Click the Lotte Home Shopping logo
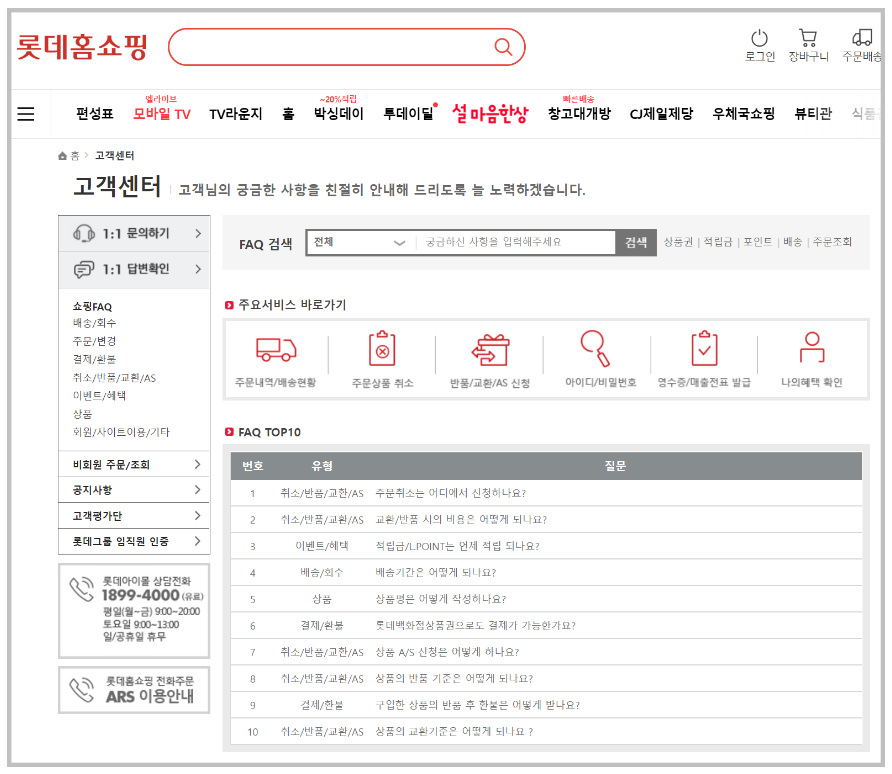 [x=82, y=47]
